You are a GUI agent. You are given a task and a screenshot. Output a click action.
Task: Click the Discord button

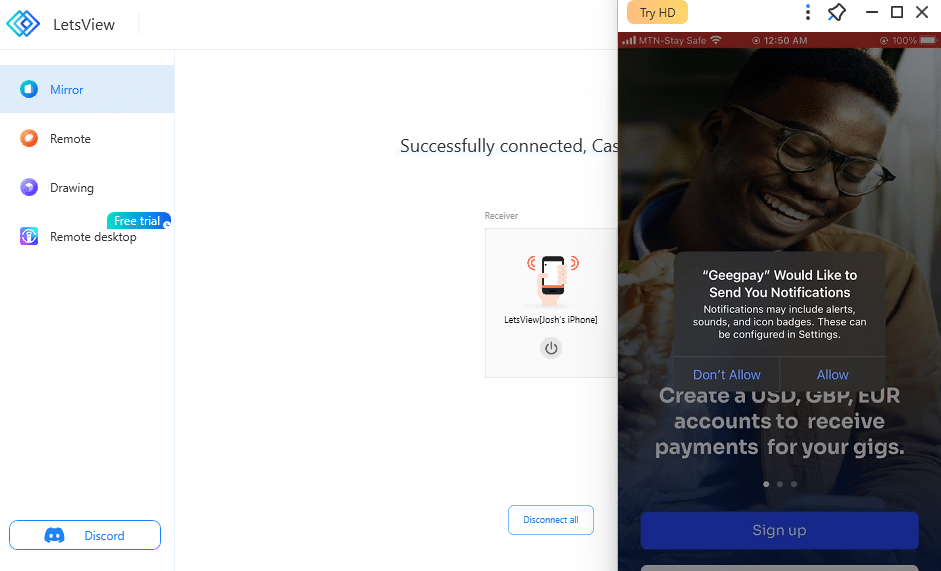pyautogui.click(x=85, y=535)
